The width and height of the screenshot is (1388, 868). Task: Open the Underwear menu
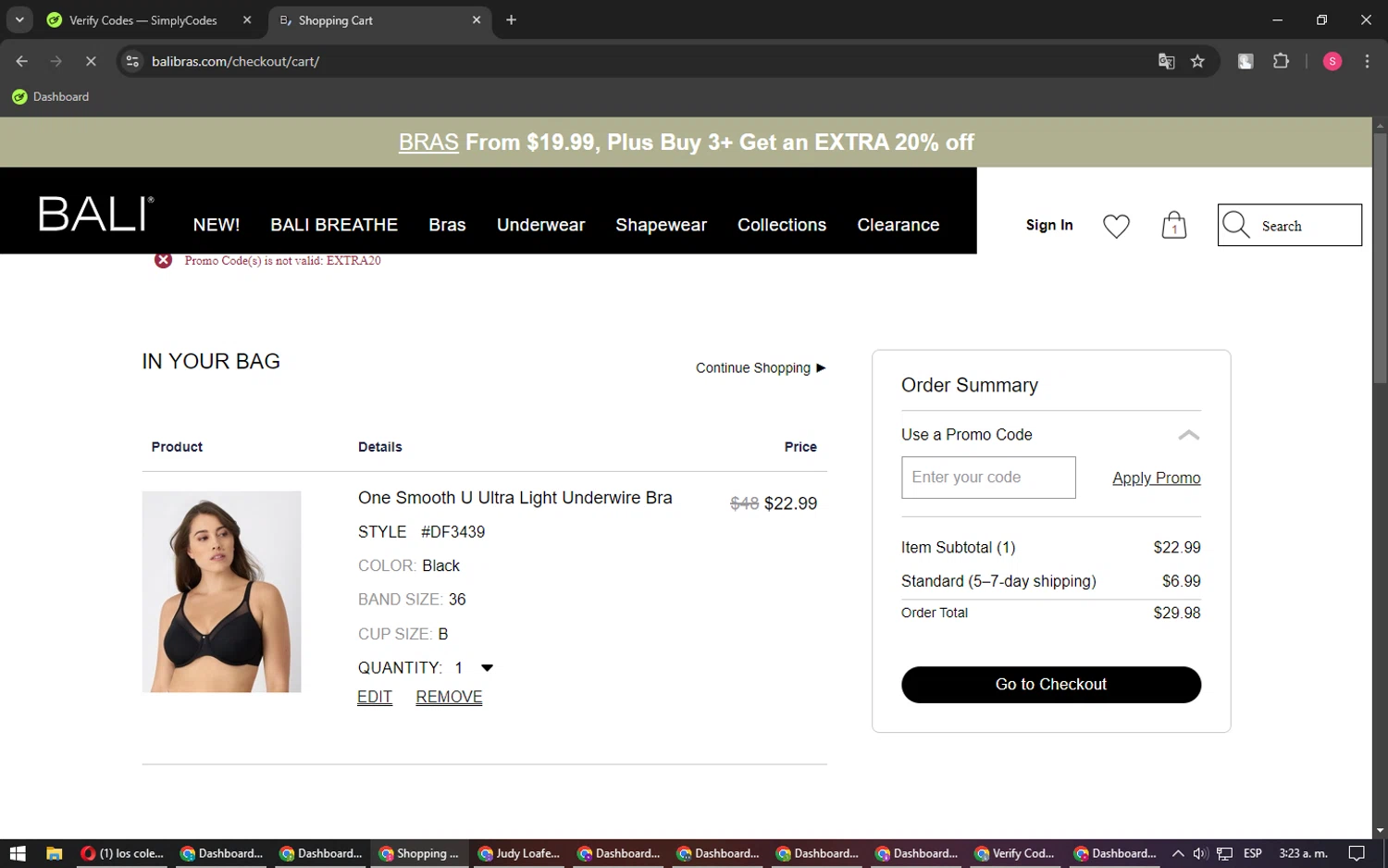click(540, 225)
